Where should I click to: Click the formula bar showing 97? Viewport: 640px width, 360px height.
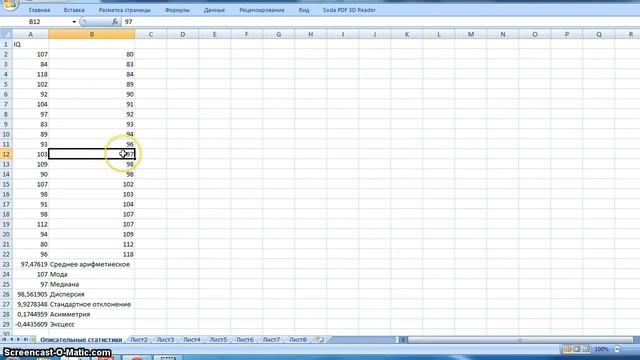pyautogui.click(x=380, y=22)
